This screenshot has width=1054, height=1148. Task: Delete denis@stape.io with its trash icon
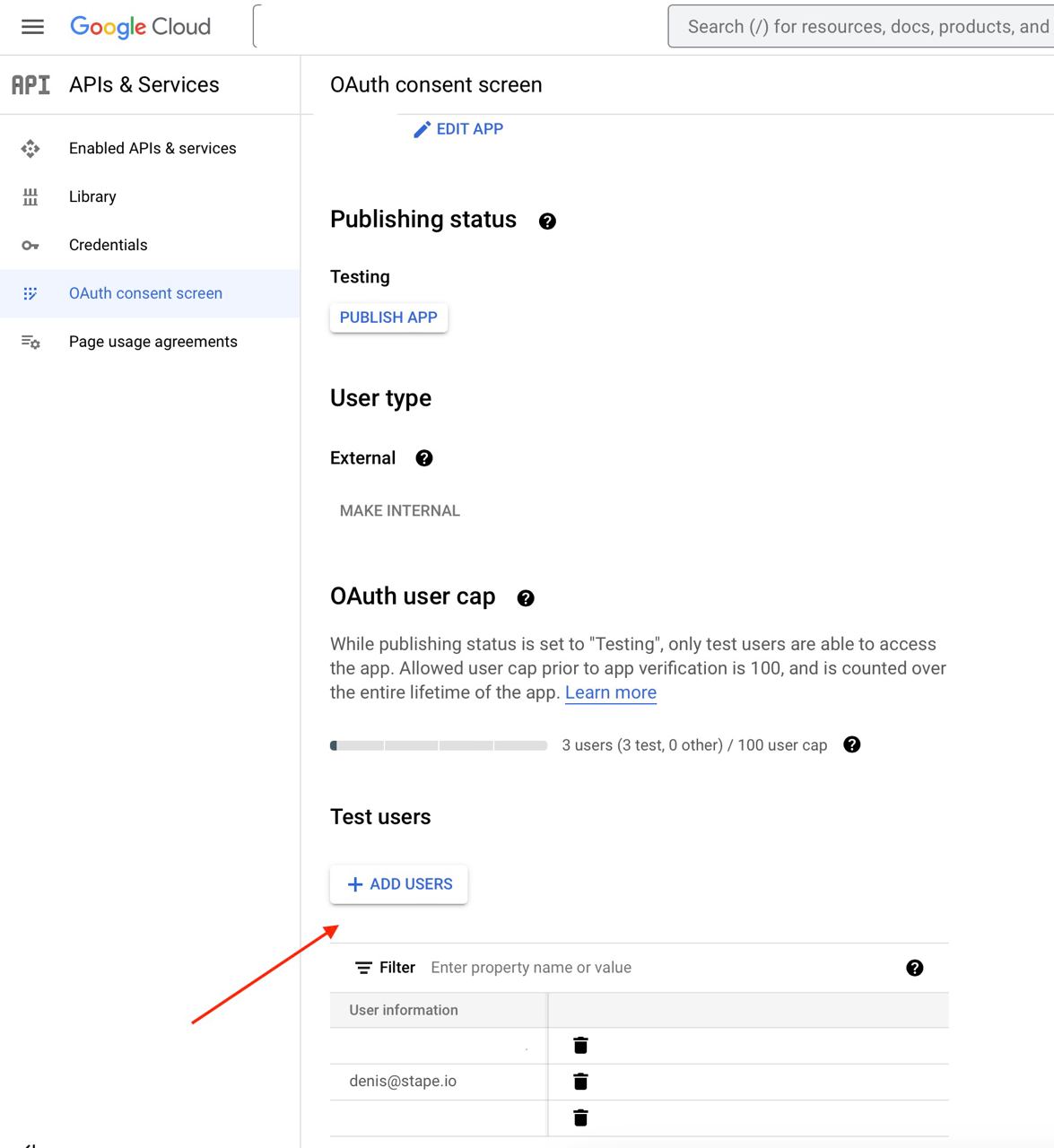point(579,1081)
